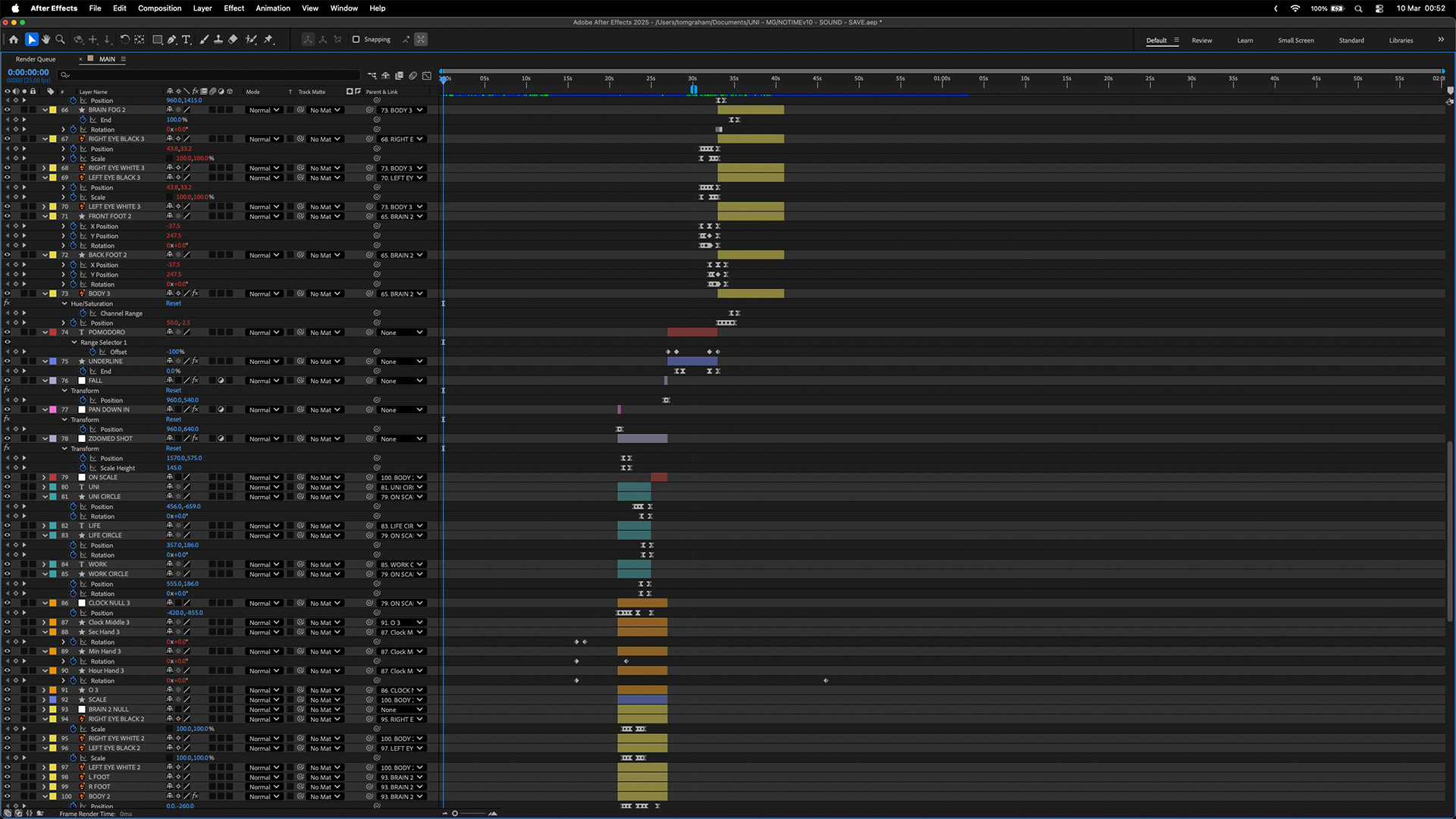Hide the POMODORO layer using its eye icon
This screenshot has height=819, width=1456.
coord(7,332)
